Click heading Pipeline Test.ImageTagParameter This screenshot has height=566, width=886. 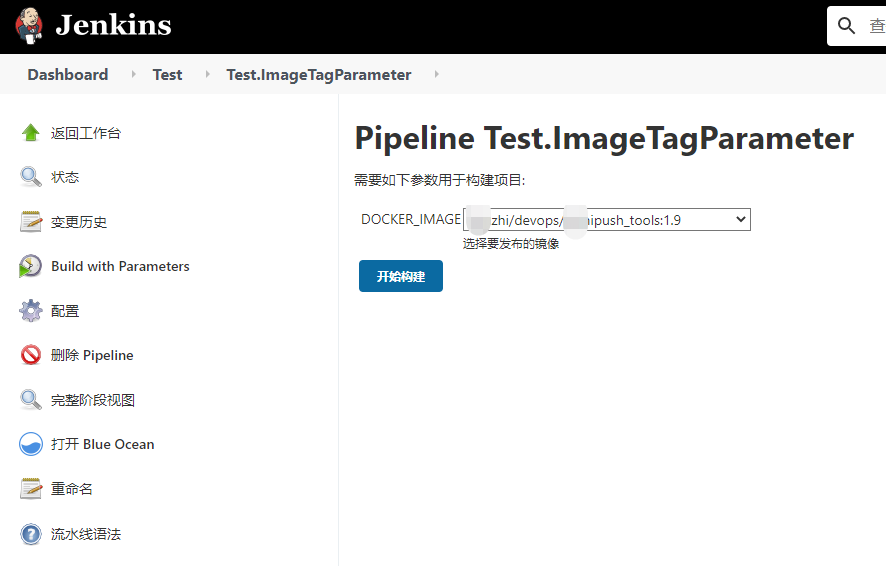[604, 138]
